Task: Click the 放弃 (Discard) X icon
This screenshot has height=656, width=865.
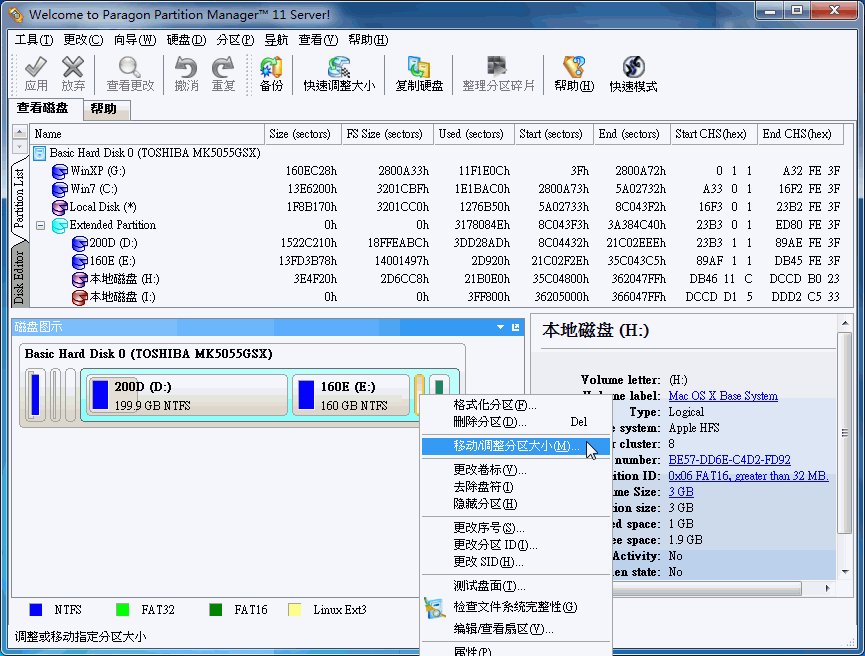Action: [73, 67]
